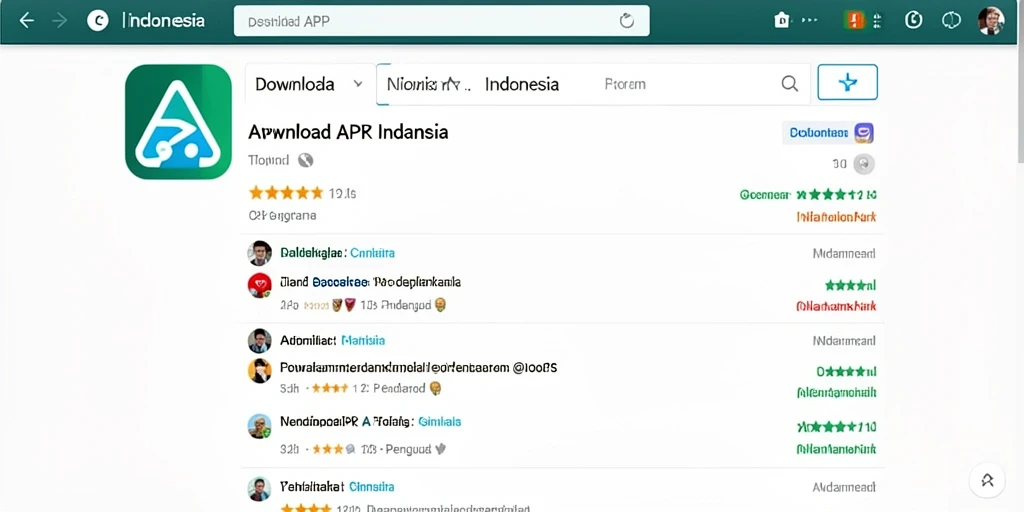Open the orange link below green header rating
This screenshot has width=1024, height=512.
[837, 217]
